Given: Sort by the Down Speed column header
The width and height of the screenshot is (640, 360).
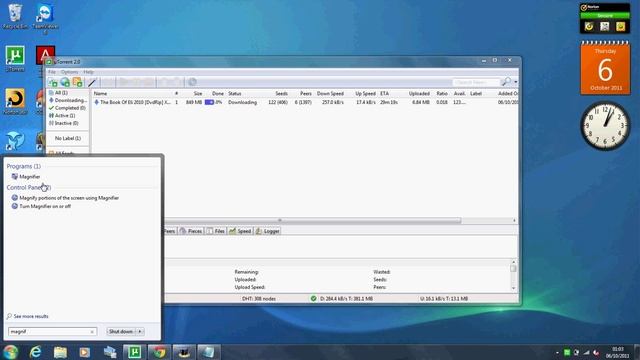Looking at the screenshot, I should (330, 93).
